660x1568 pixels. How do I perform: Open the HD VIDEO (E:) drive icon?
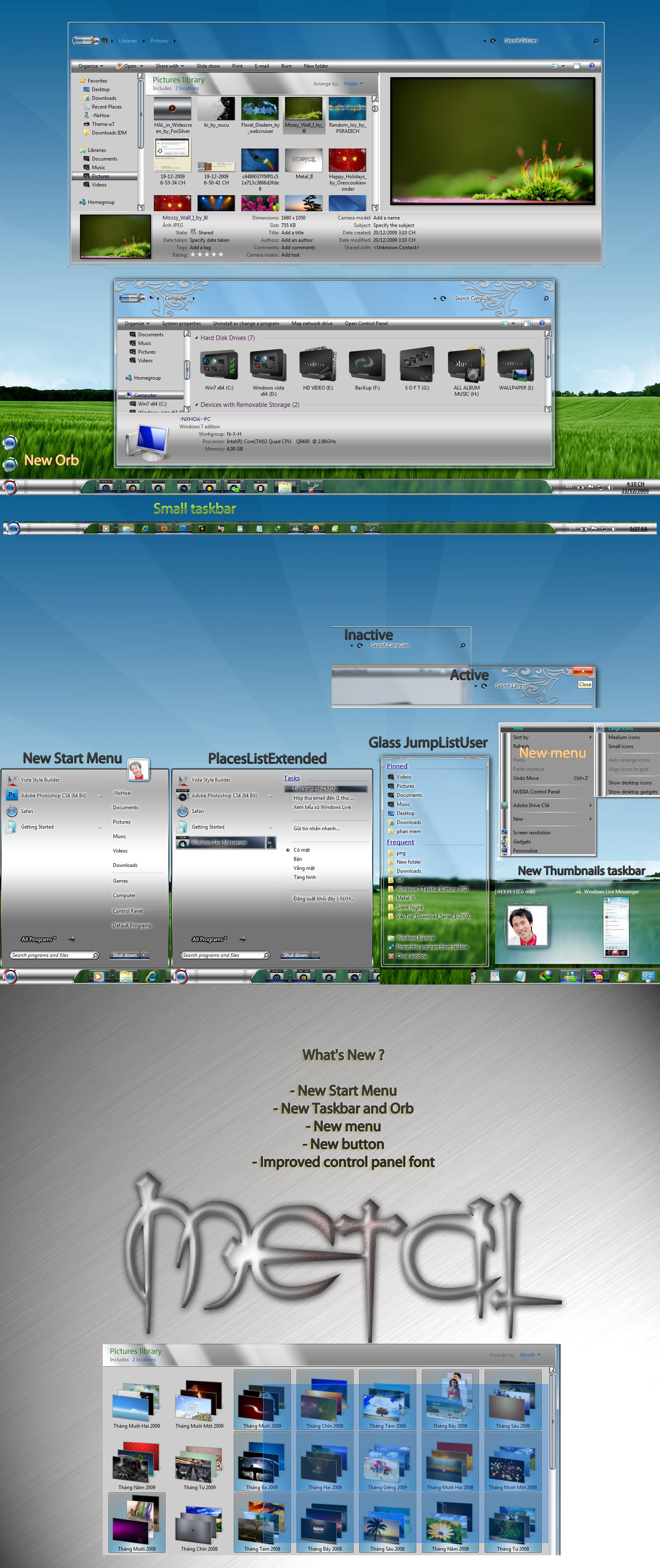[x=318, y=364]
